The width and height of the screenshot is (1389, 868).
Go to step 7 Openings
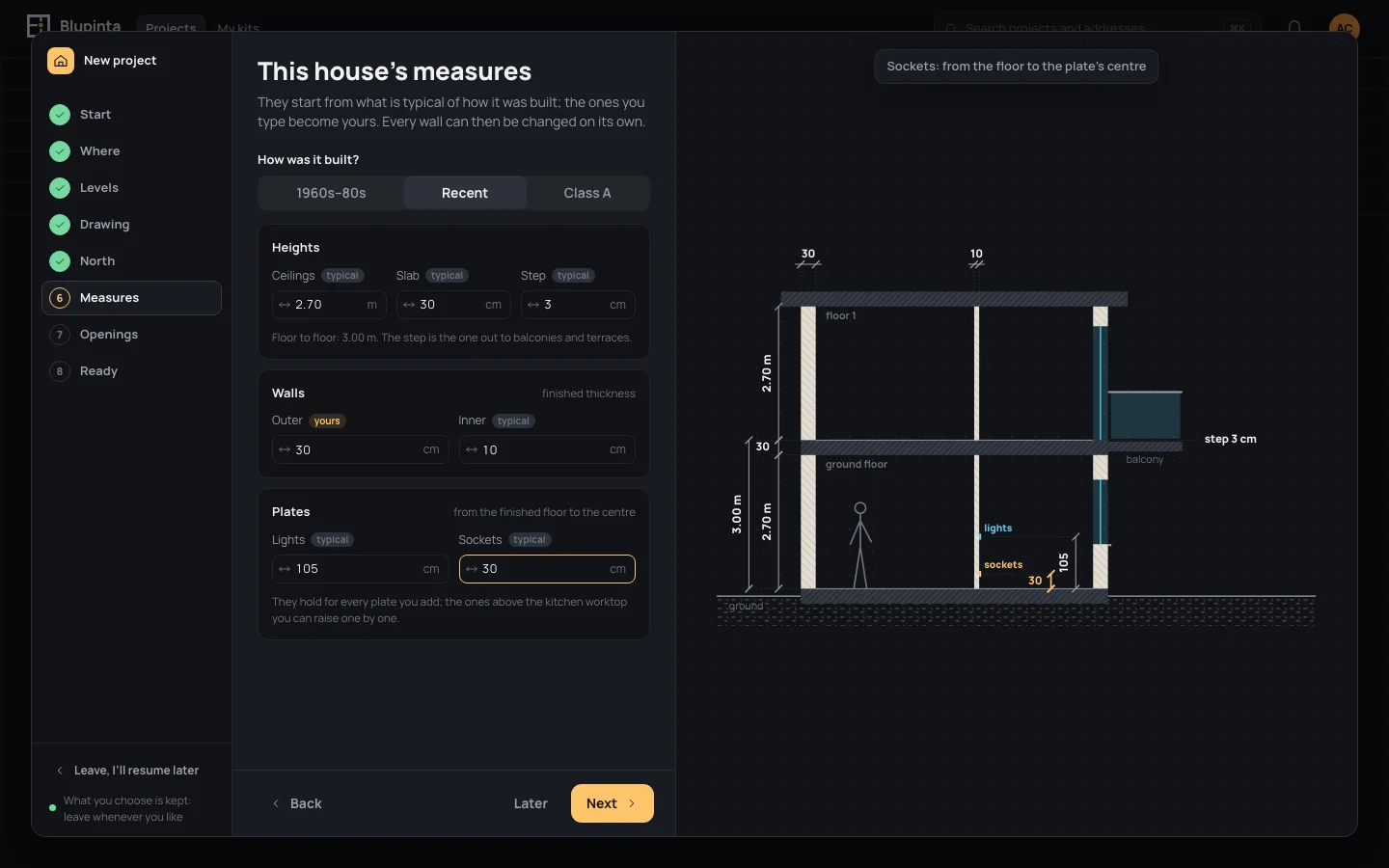click(x=131, y=335)
